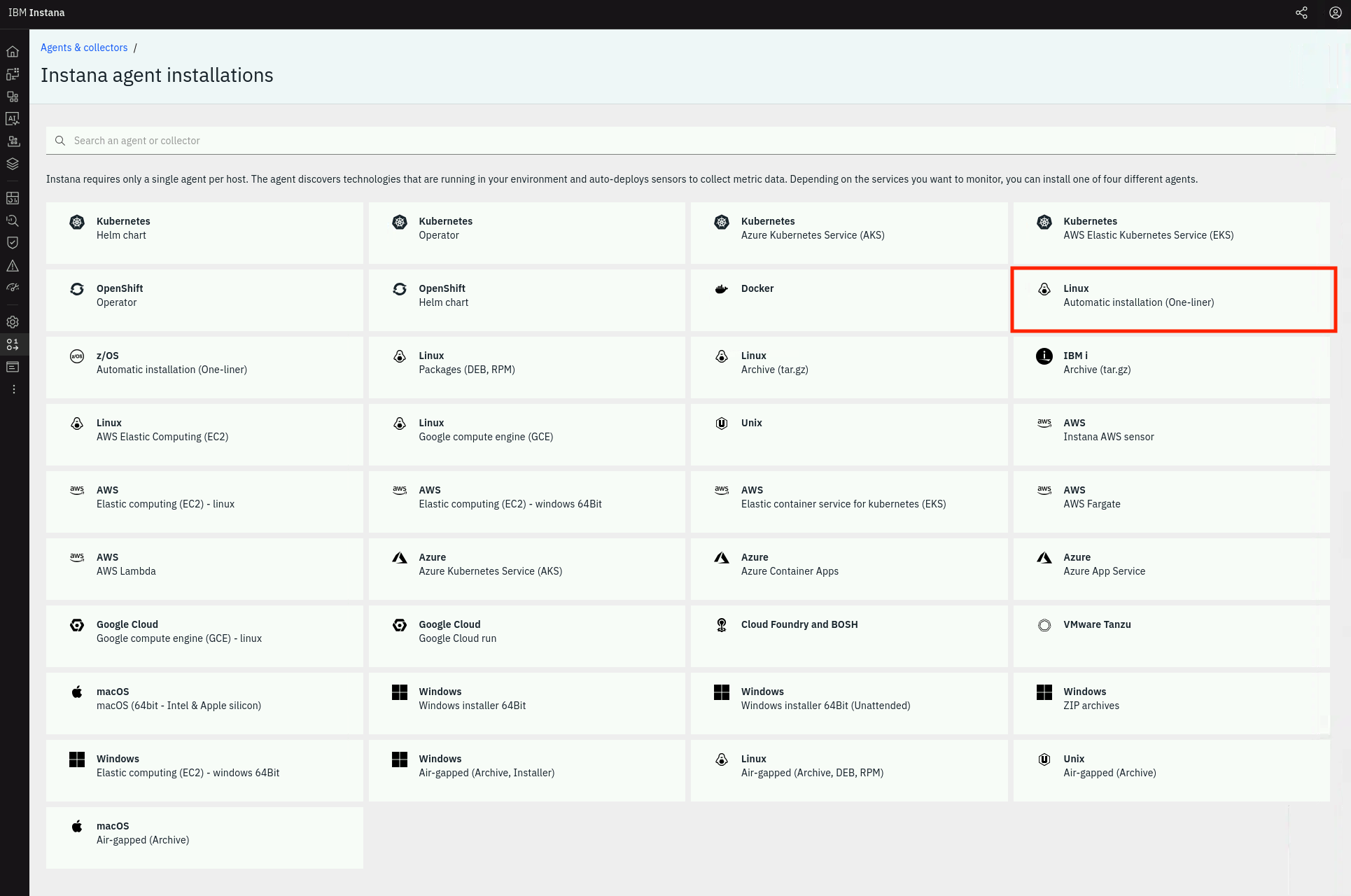Click the Cloud Foundry and BOSH icon

722,625
